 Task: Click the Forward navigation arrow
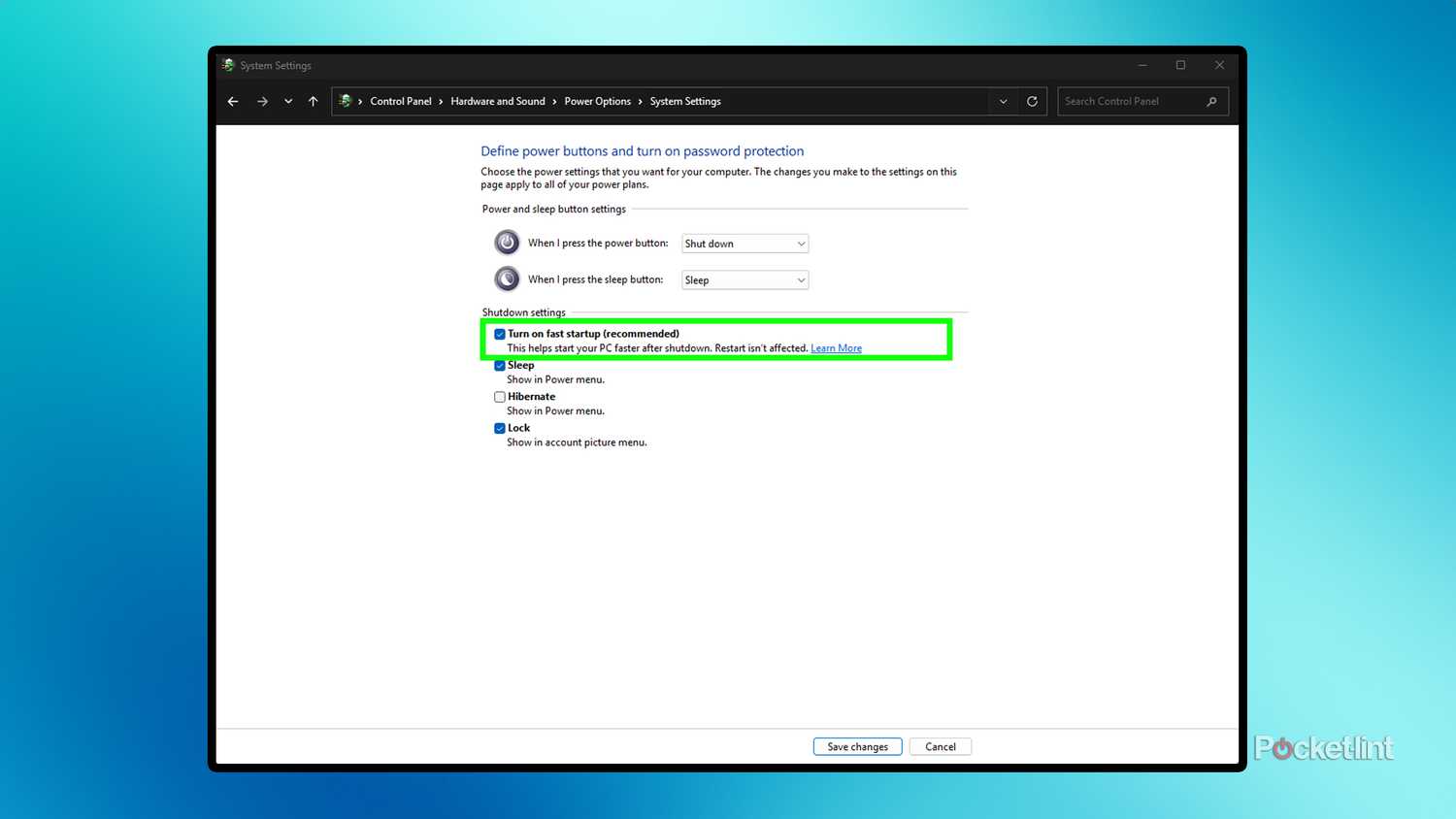tap(262, 101)
